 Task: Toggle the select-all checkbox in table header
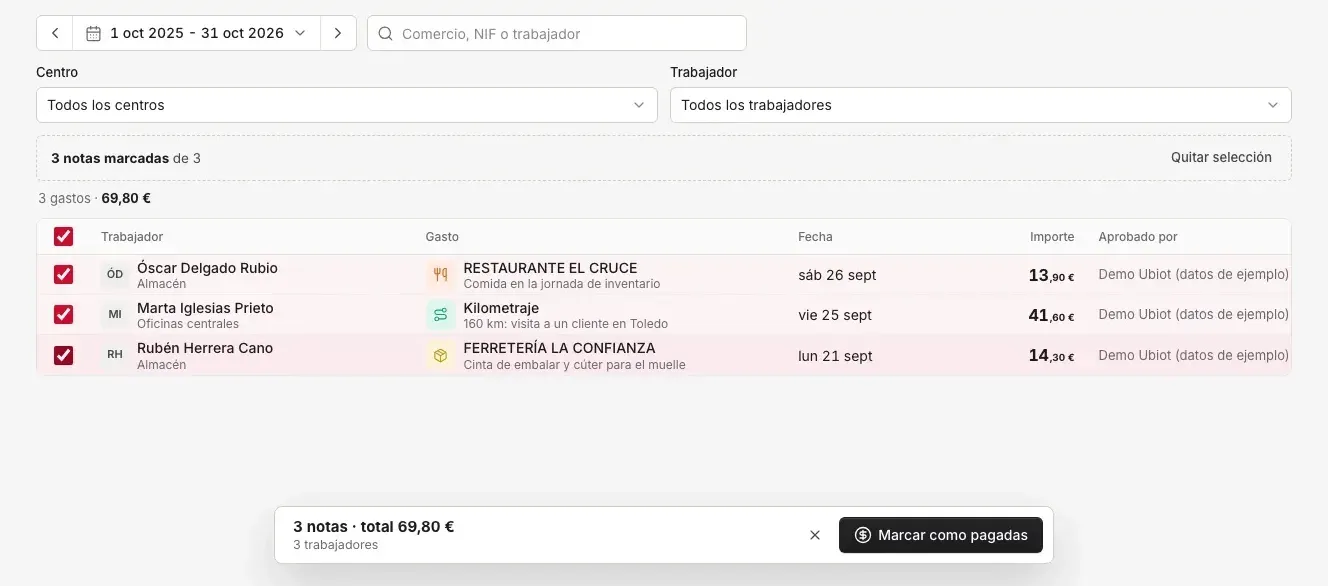pyautogui.click(x=63, y=237)
